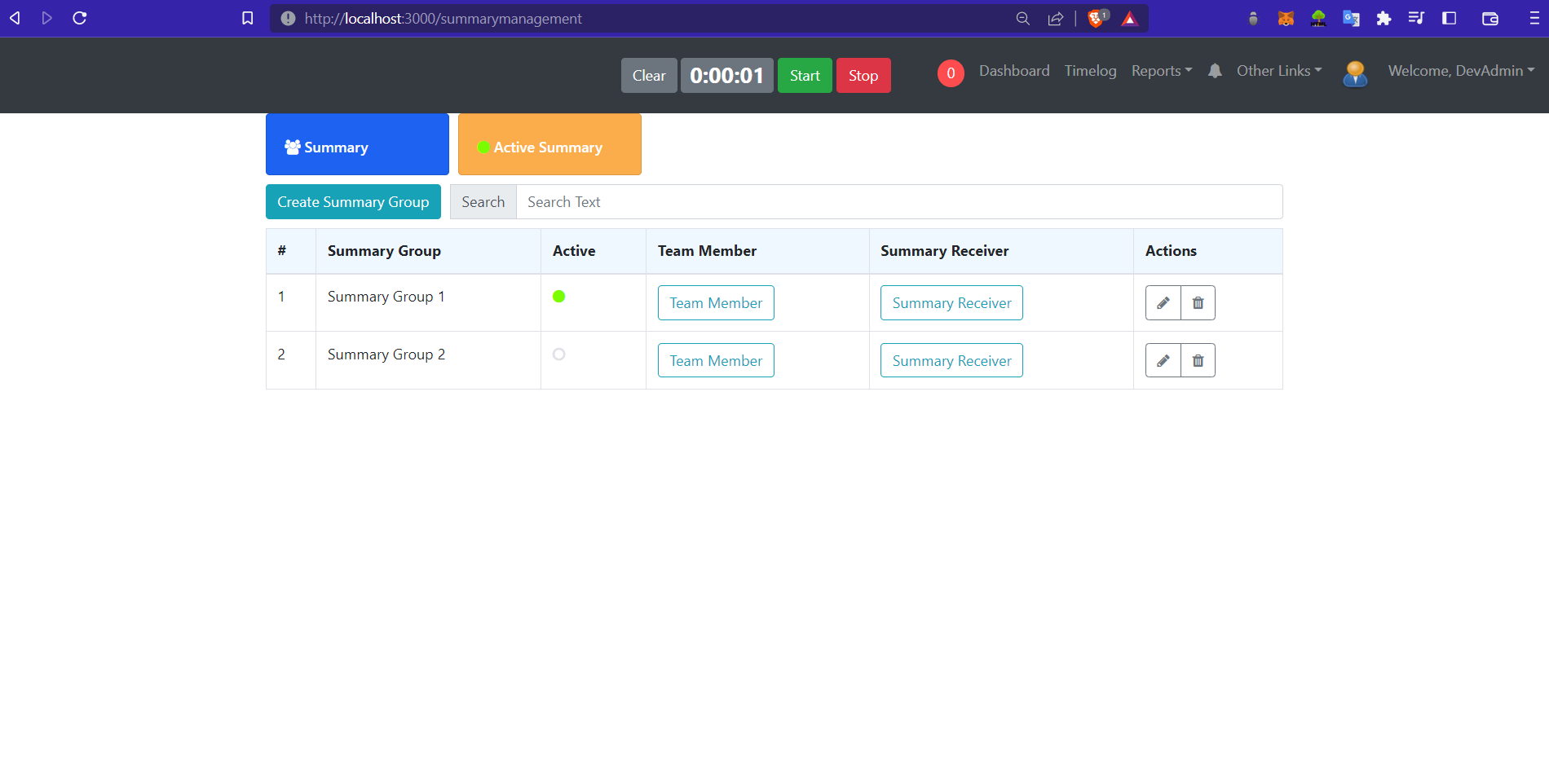Click the share icon in the address bar

pyautogui.click(x=1056, y=18)
